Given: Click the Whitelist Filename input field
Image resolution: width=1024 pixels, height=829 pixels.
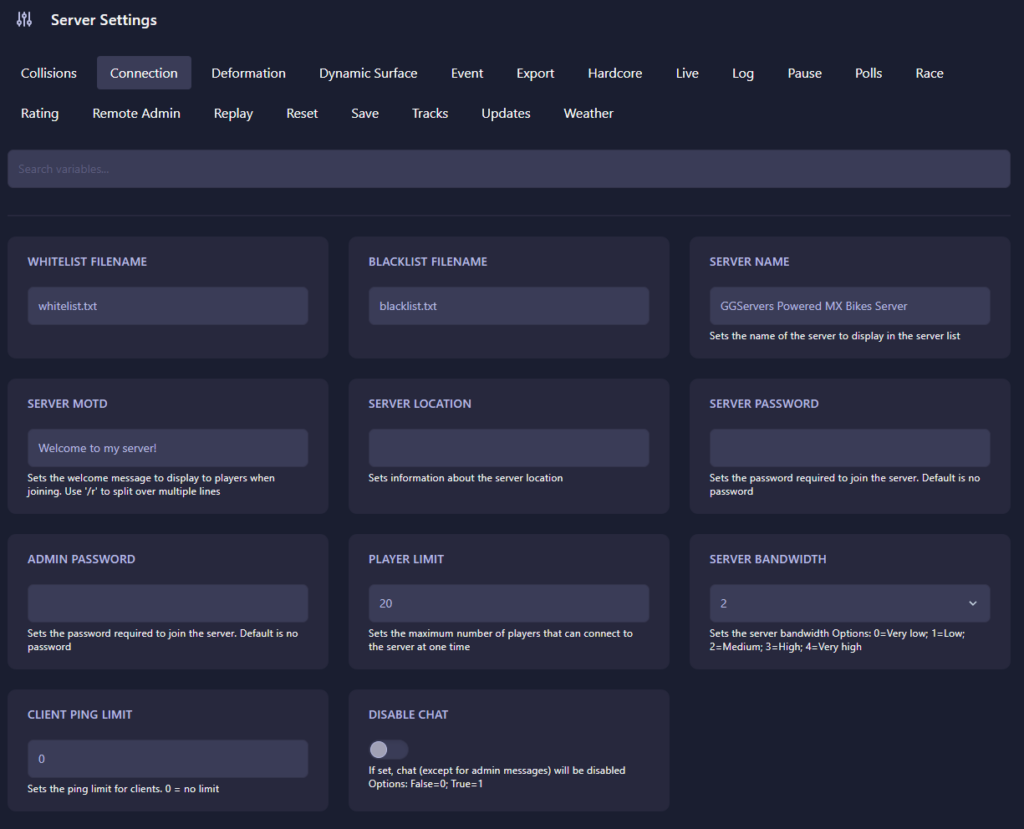Looking at the screenshot, I should (168, 306).
